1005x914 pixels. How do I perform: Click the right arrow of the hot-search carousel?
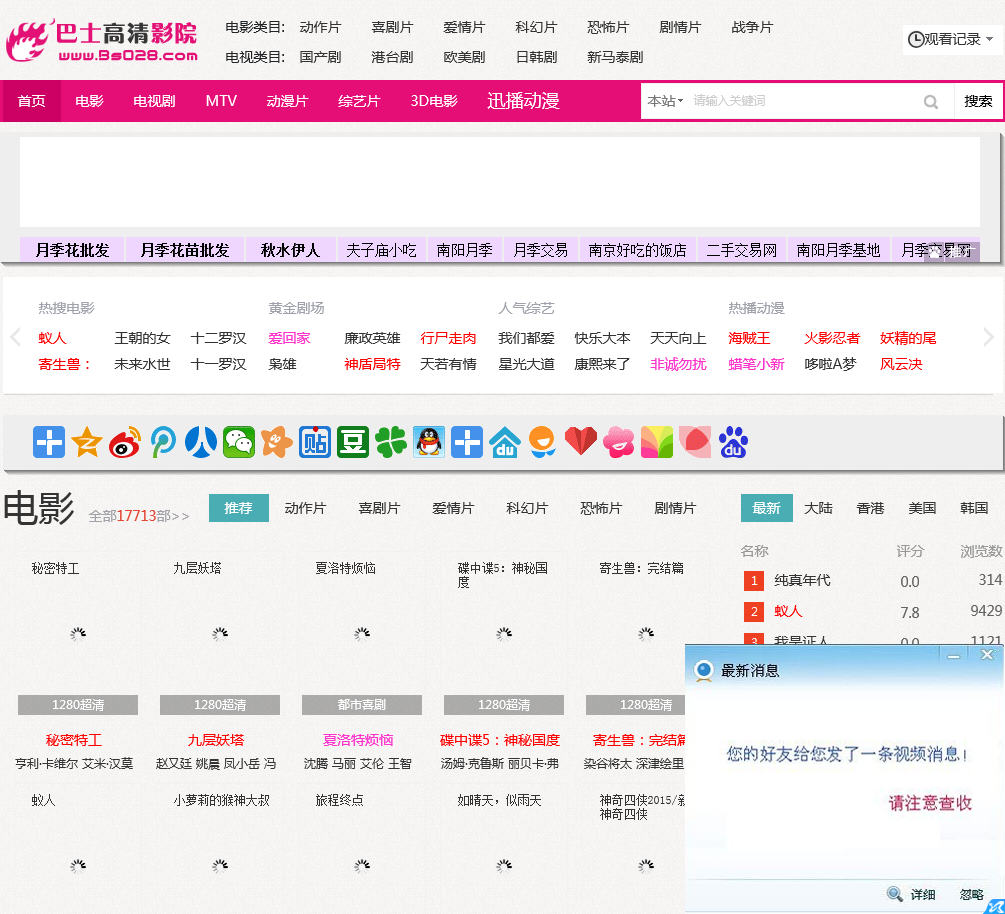[988, 338]
